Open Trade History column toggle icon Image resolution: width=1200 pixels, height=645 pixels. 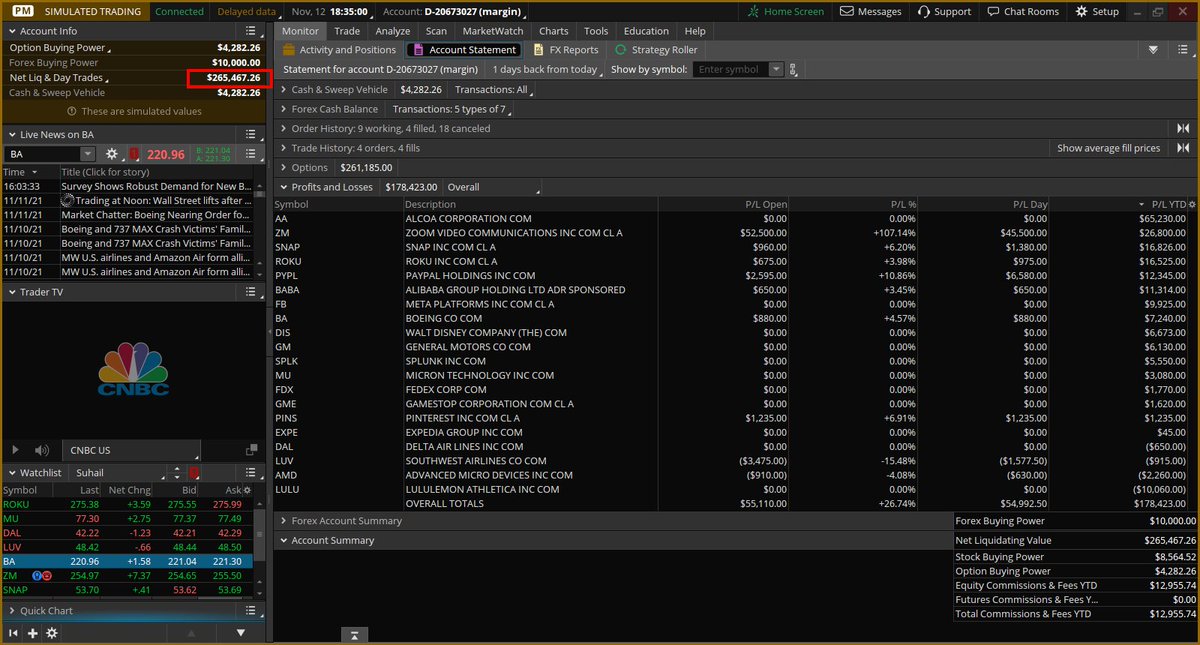pos(1183,148)
